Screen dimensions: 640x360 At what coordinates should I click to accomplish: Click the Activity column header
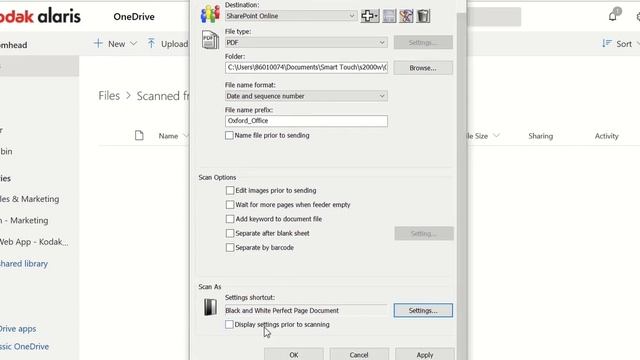607,136
